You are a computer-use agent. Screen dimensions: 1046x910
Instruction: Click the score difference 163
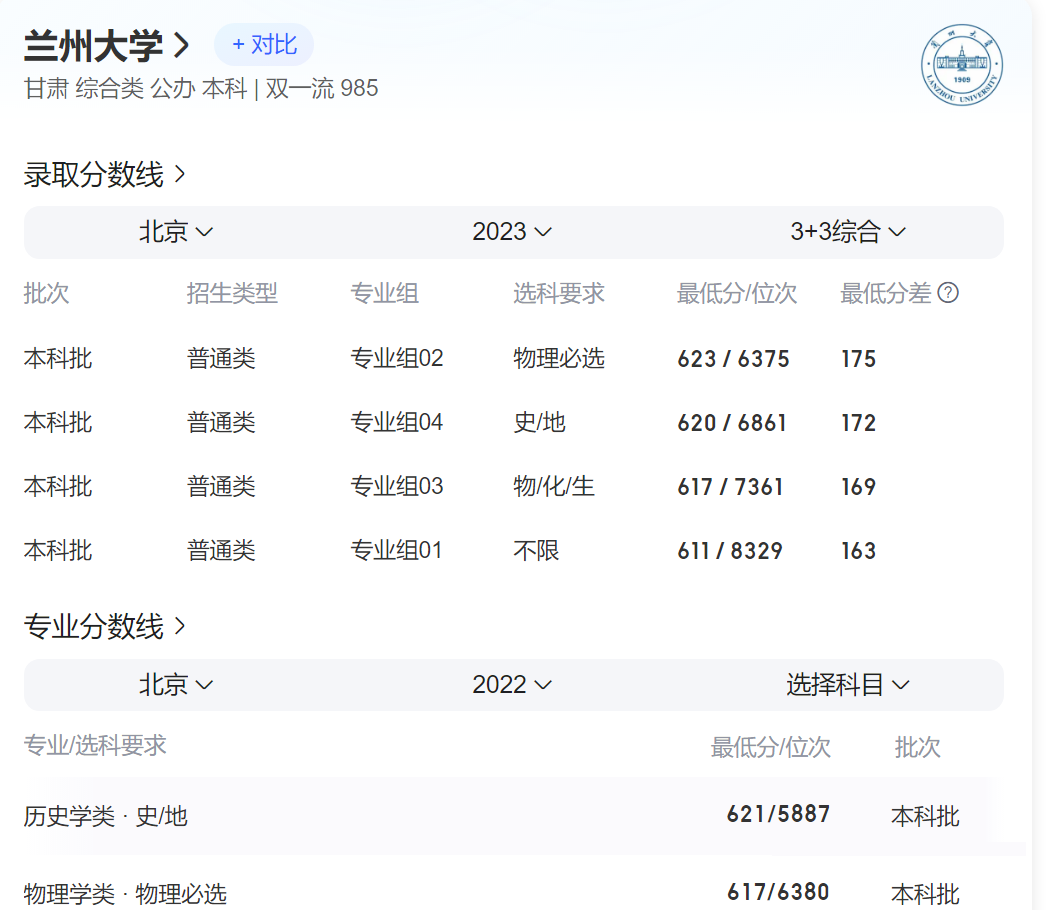pyautogui.click(x=859, y=551)
